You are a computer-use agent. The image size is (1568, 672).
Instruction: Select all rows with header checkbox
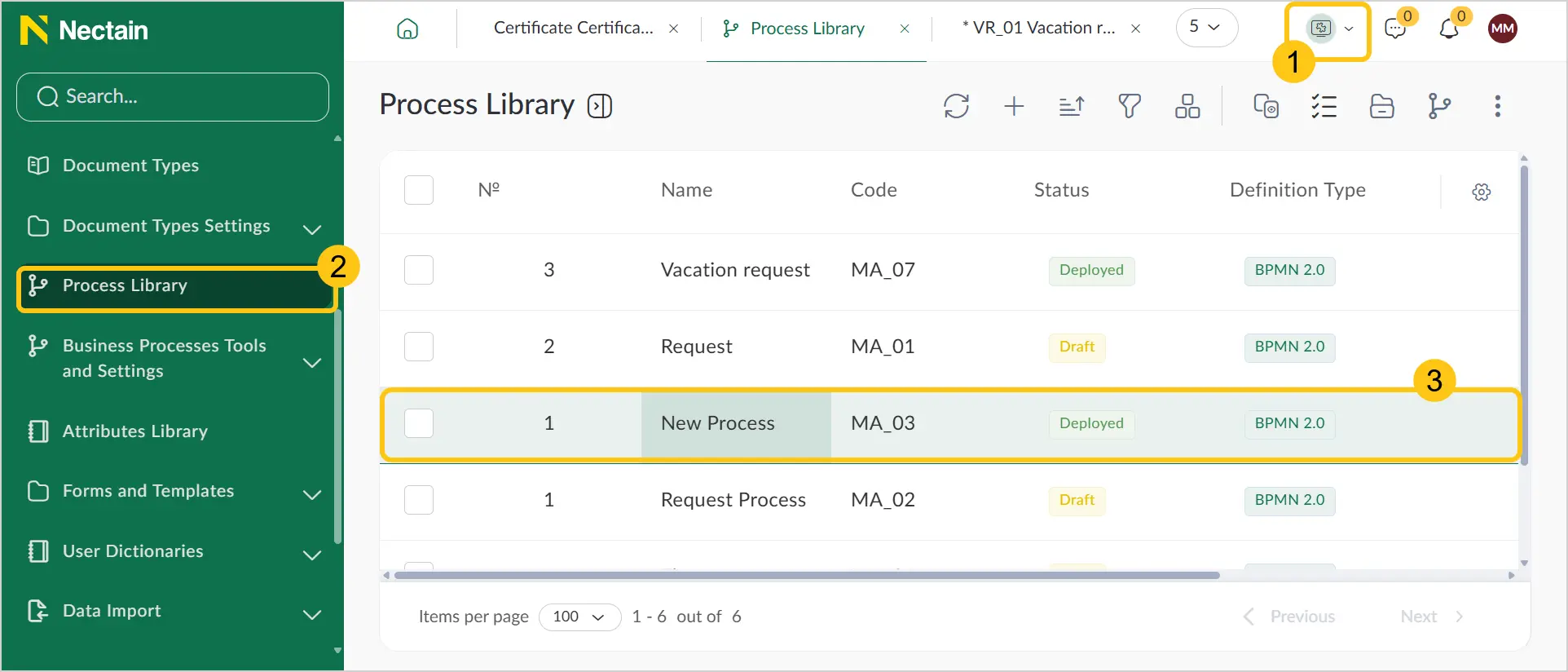419,190
